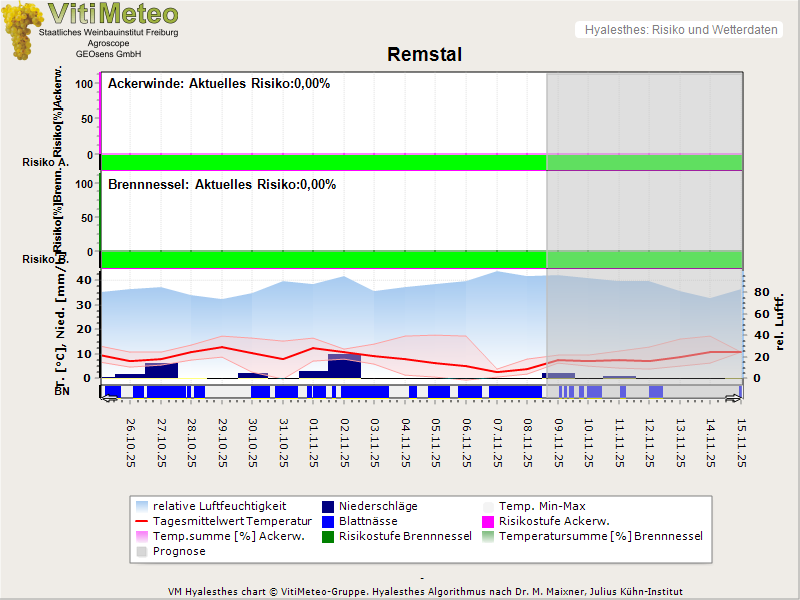The image size is (800, 600).
Task: Click the Temperatursumme [%] Brennnessel legend swatch
Action: click(x=489, y=536)
